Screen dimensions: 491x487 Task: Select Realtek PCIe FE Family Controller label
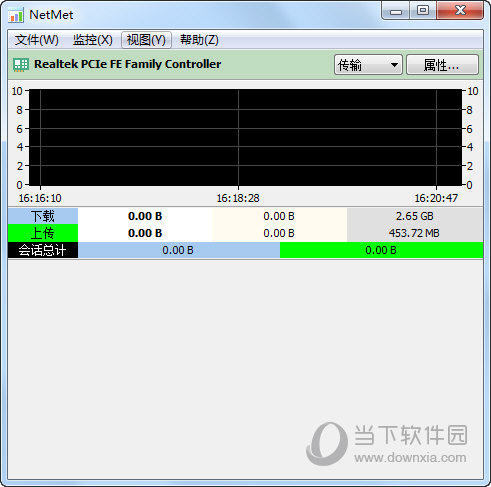coord(128,64)
